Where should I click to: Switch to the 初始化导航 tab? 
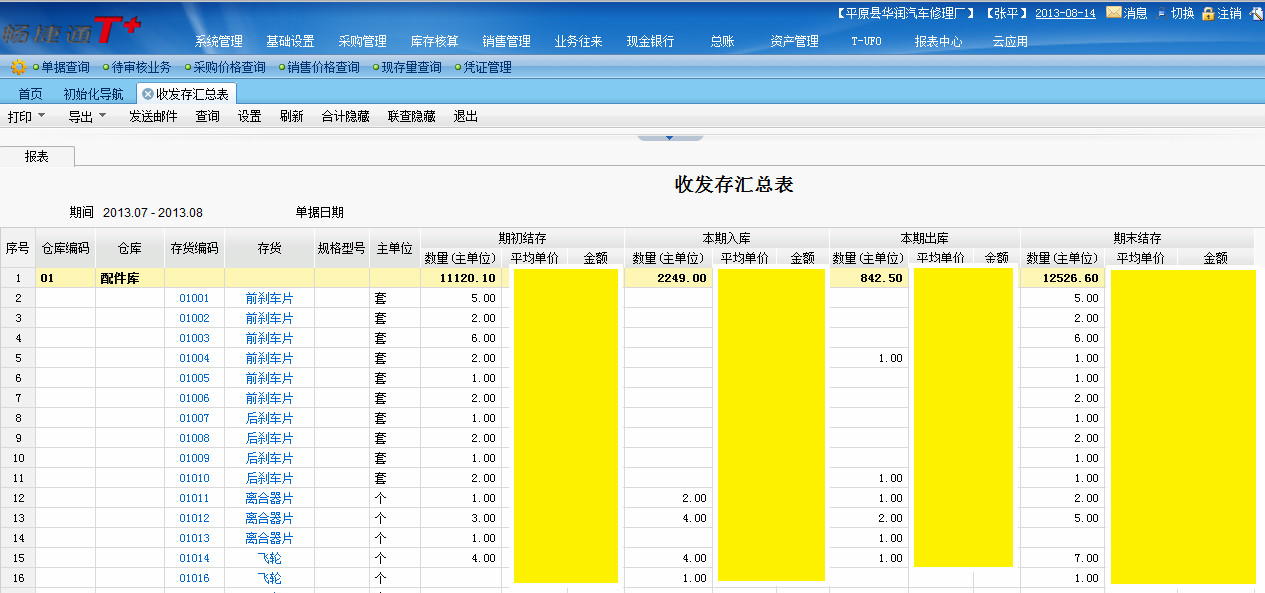[x=93, y=94]
